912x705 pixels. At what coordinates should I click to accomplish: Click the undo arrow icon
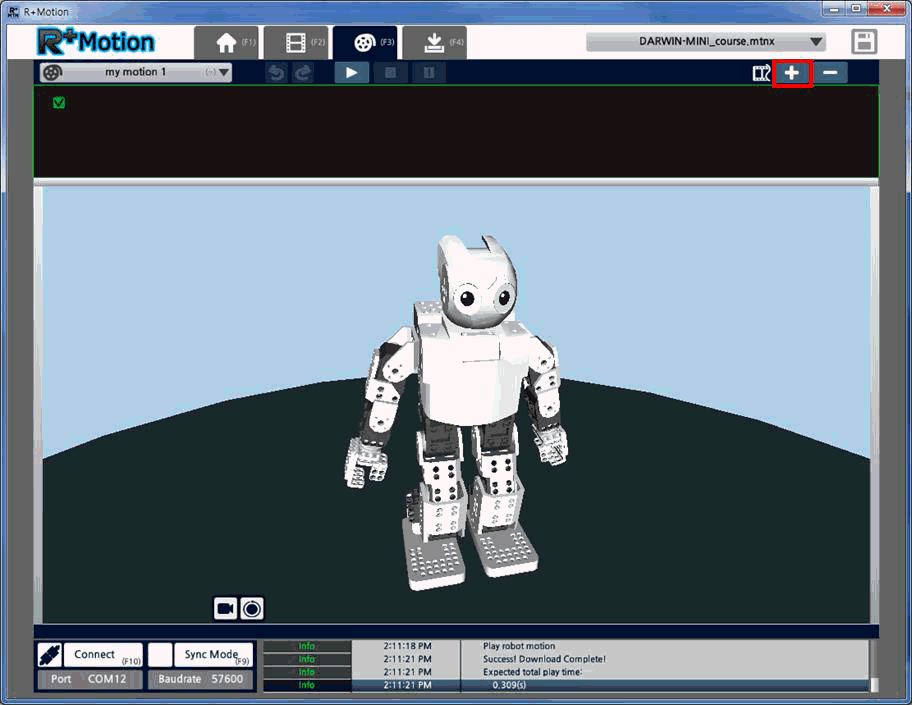(276, 73)
